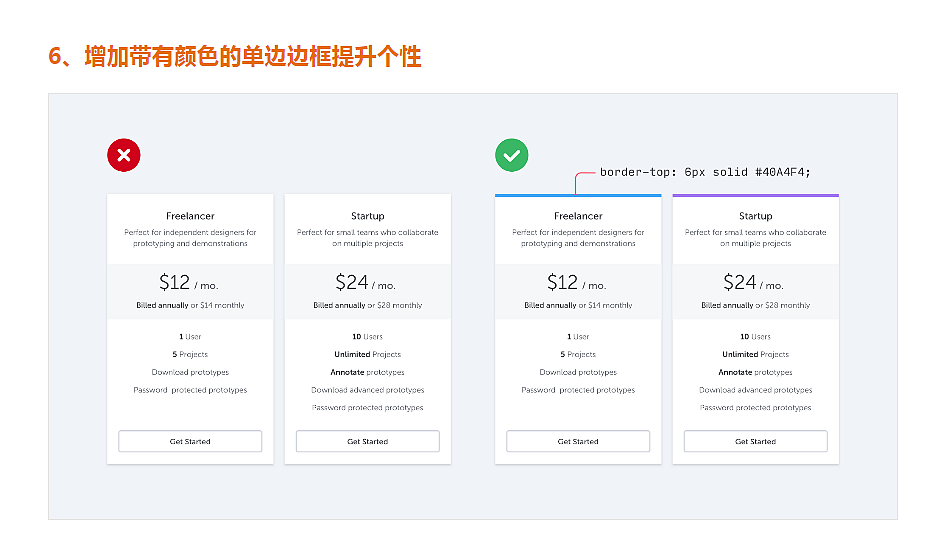Select the purple top border of Startup card
The height and width of the screenshot is (538, 943).
point(755,195)
